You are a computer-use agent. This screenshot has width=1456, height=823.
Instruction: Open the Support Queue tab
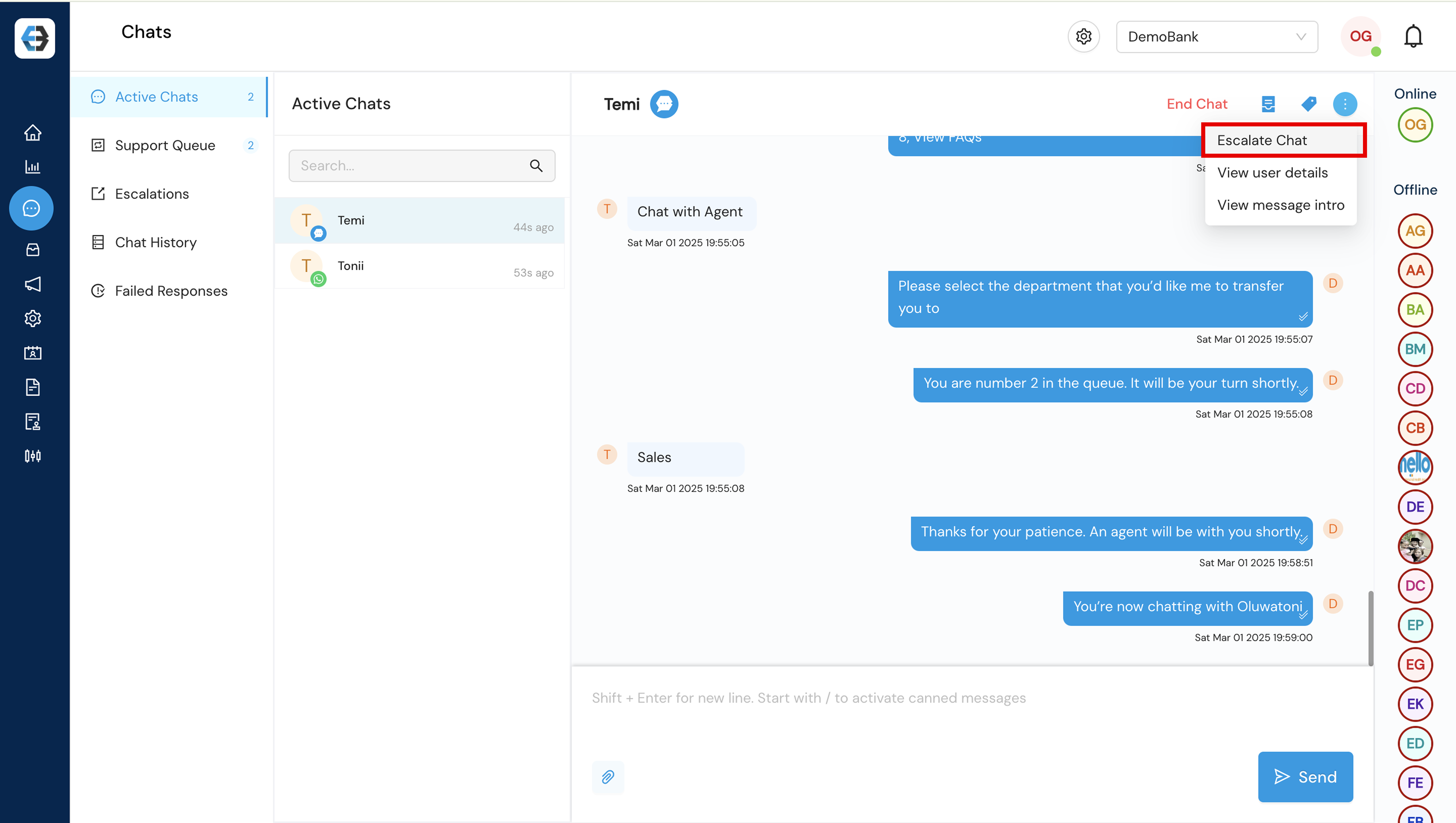169,146
